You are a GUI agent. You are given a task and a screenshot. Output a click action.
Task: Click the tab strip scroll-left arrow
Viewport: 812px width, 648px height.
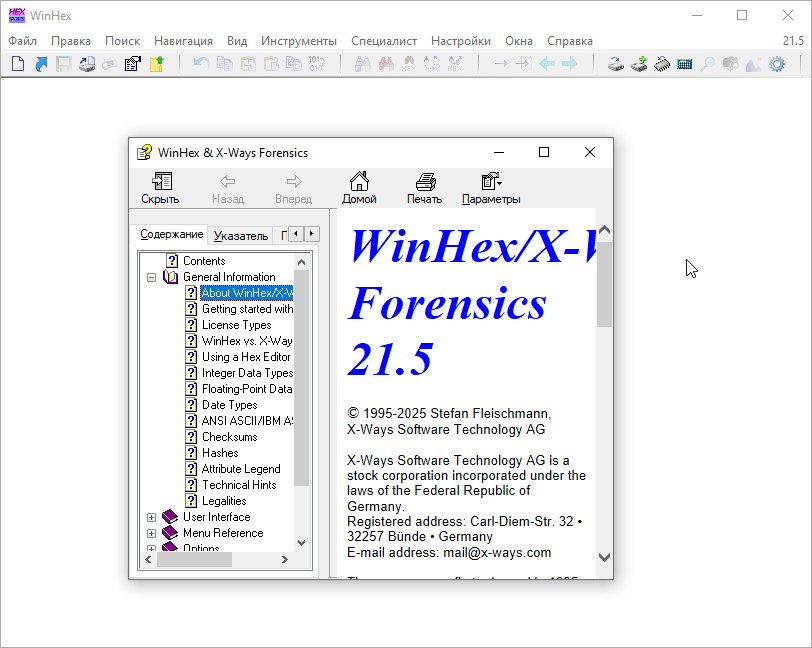(x=296, y=234)
